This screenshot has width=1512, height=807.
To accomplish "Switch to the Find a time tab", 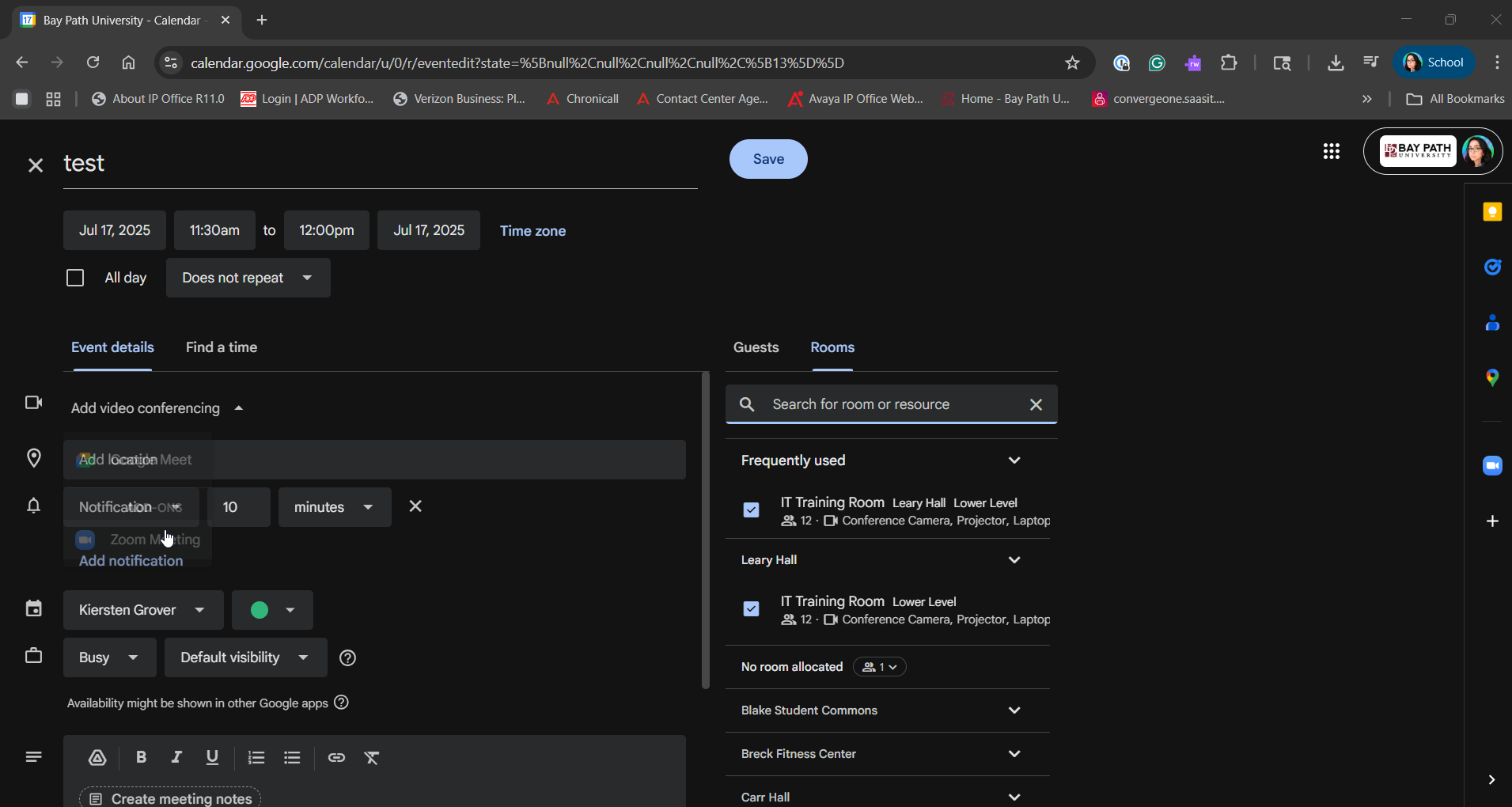I will coord(222,347).
